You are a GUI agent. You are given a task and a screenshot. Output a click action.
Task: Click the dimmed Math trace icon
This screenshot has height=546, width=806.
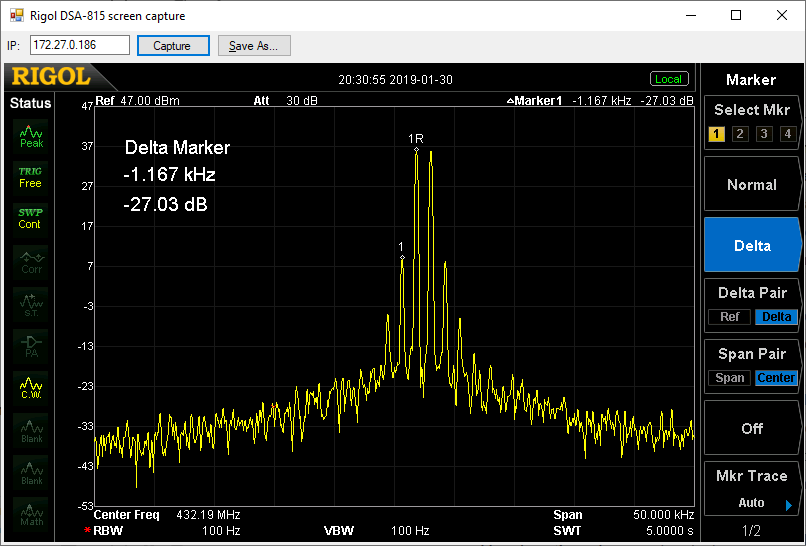coord(31,515)
